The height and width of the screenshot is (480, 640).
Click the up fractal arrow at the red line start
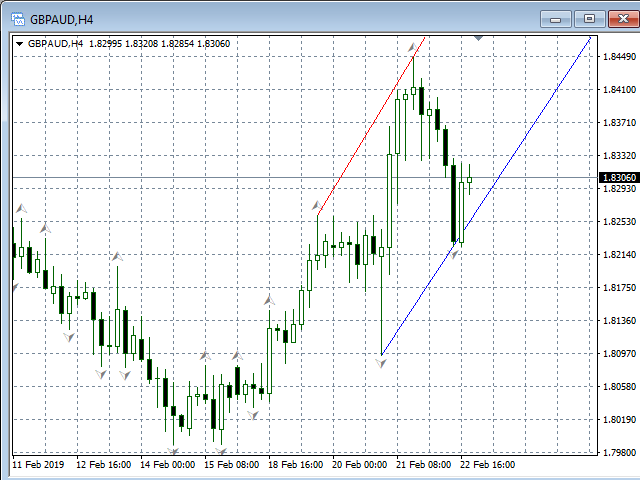coord(317,205)
